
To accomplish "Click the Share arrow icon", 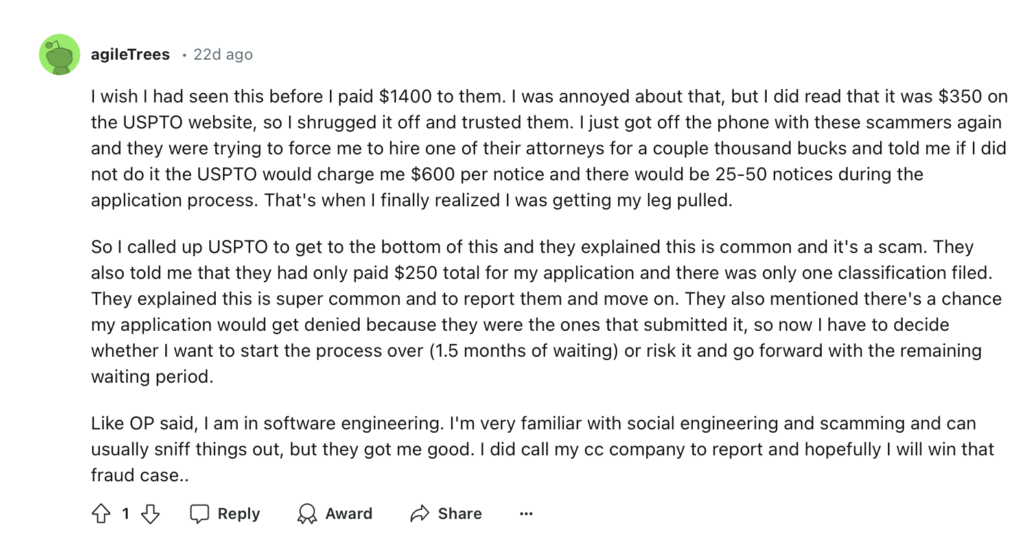I will point(420,513).
